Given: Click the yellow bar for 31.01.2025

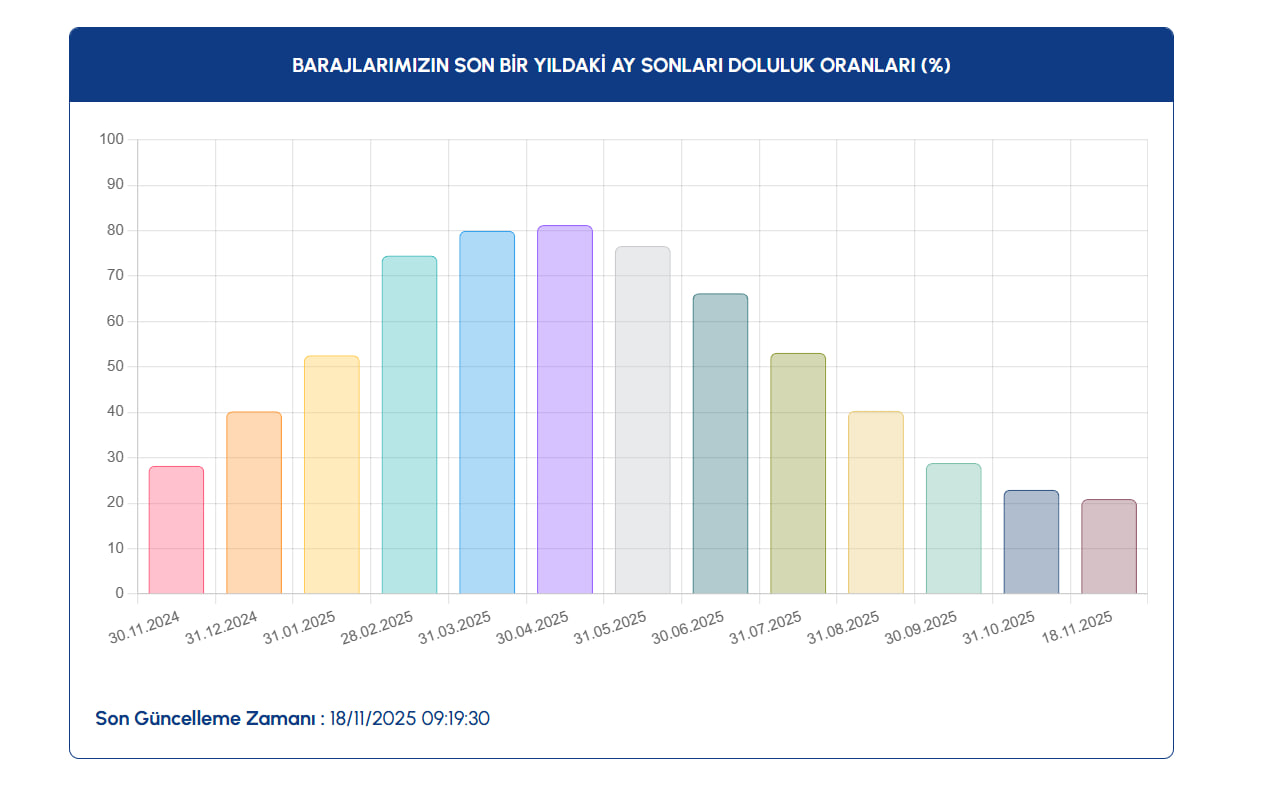Looking at the screenshot, I should click(331, 475).
